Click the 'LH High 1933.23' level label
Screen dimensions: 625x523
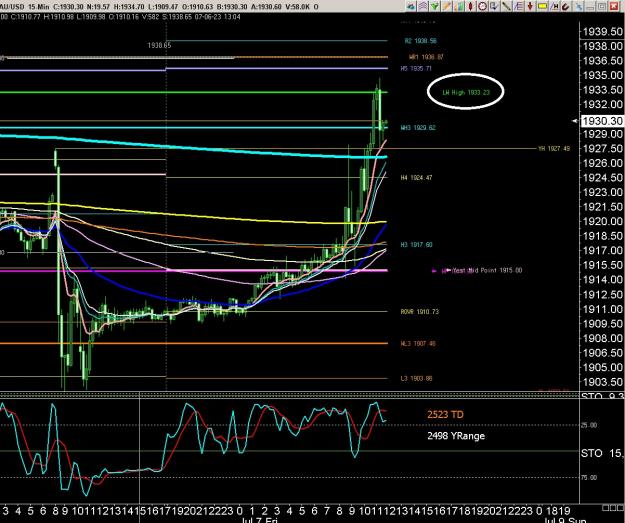pos(466,92)
